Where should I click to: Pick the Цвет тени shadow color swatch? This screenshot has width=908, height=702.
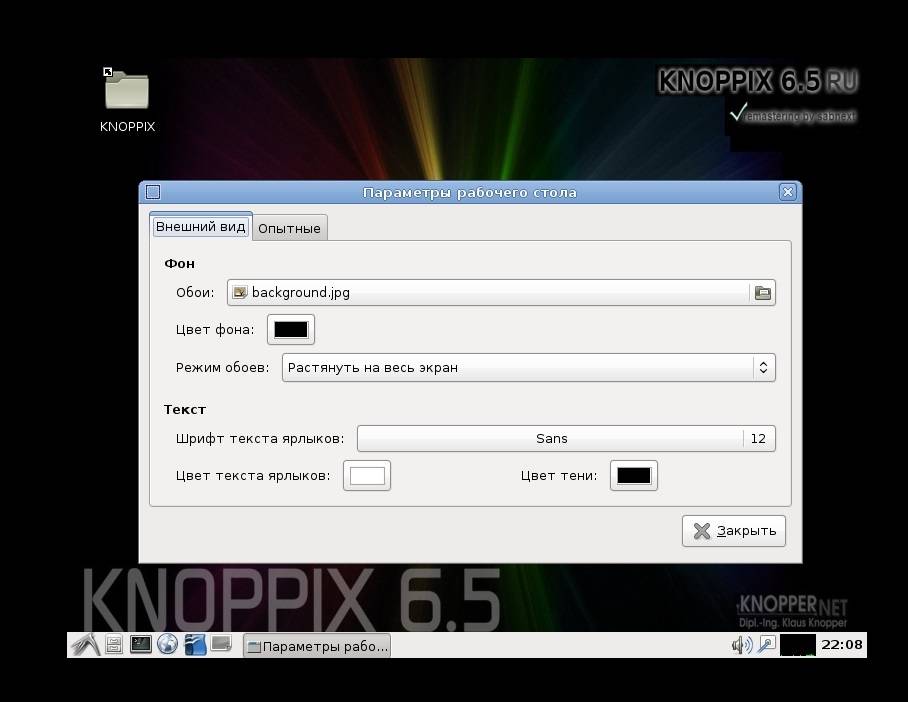click(634, 476)
